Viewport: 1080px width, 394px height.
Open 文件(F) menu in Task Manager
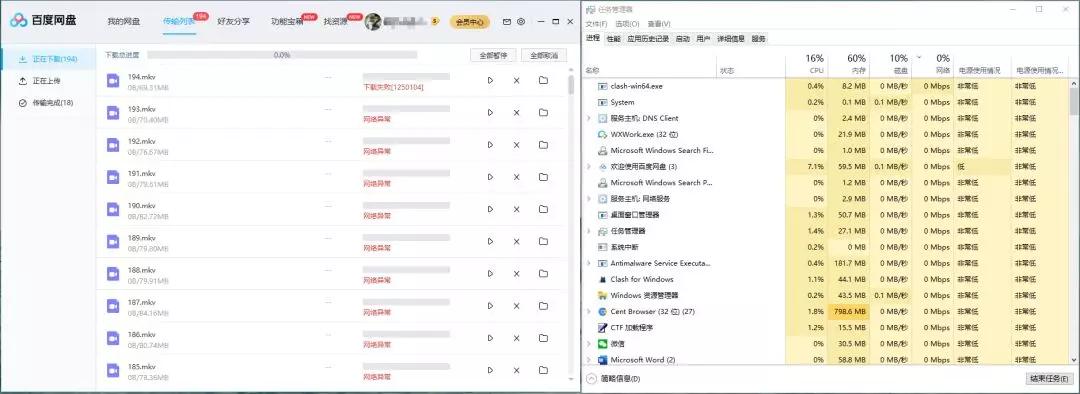point(596,24)
